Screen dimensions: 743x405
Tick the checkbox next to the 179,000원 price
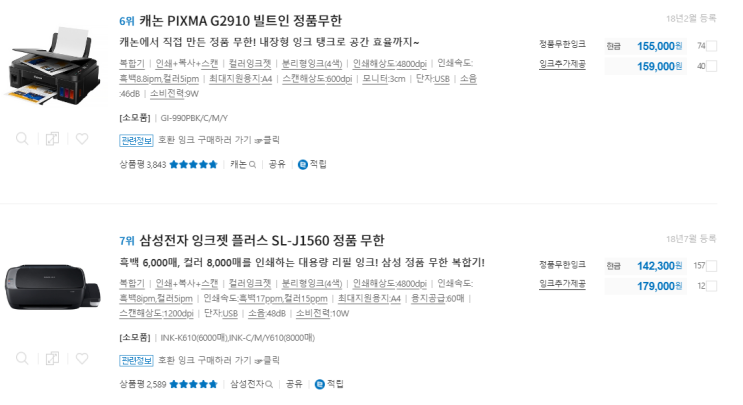pos(712,286)
